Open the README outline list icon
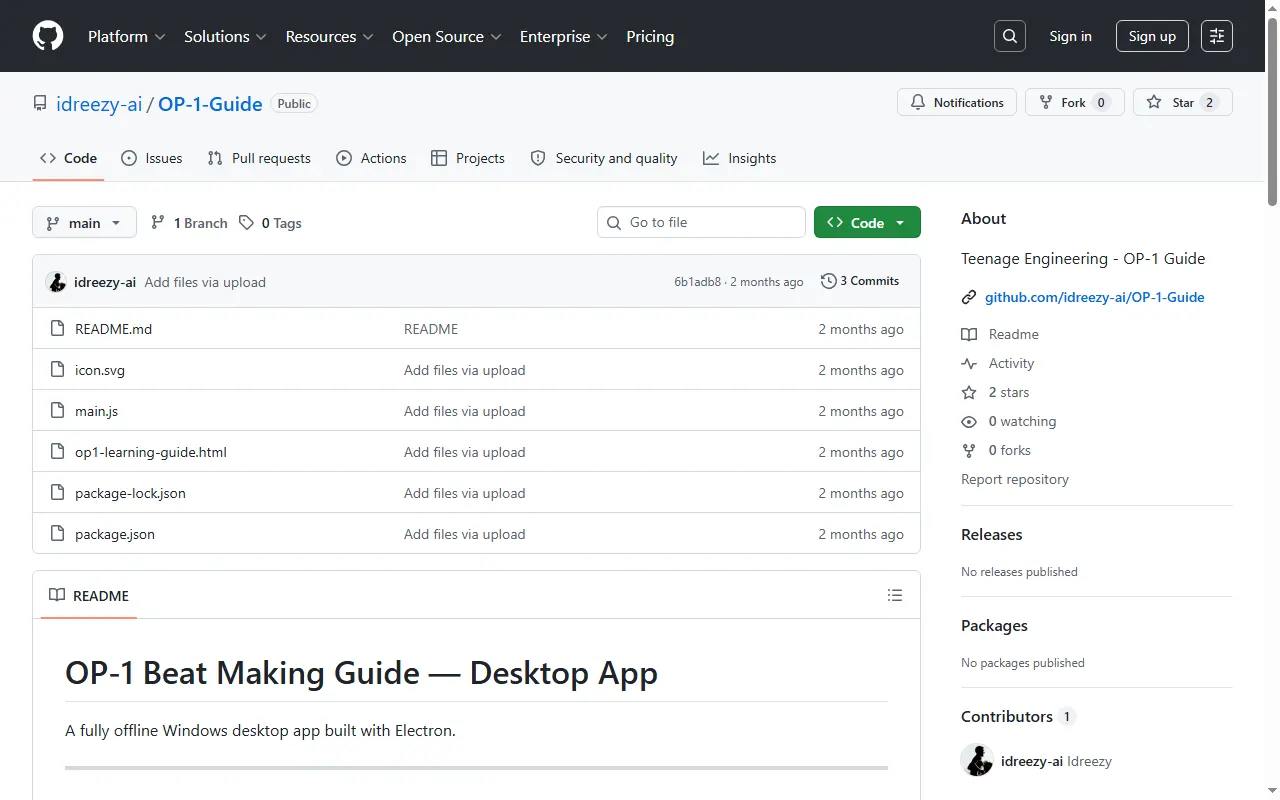Screen dimensions: 1280x800 895,595
